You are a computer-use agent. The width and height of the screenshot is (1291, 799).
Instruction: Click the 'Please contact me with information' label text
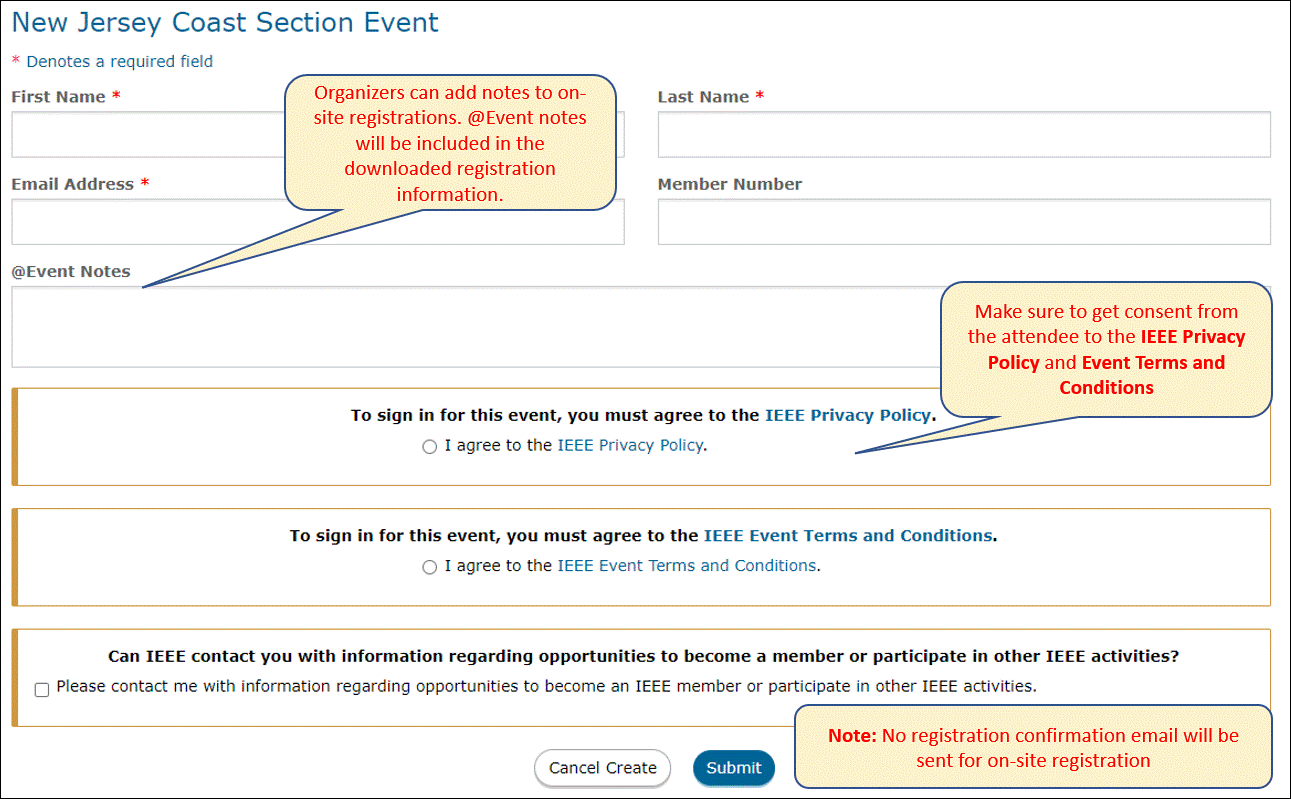coord(546,686)
